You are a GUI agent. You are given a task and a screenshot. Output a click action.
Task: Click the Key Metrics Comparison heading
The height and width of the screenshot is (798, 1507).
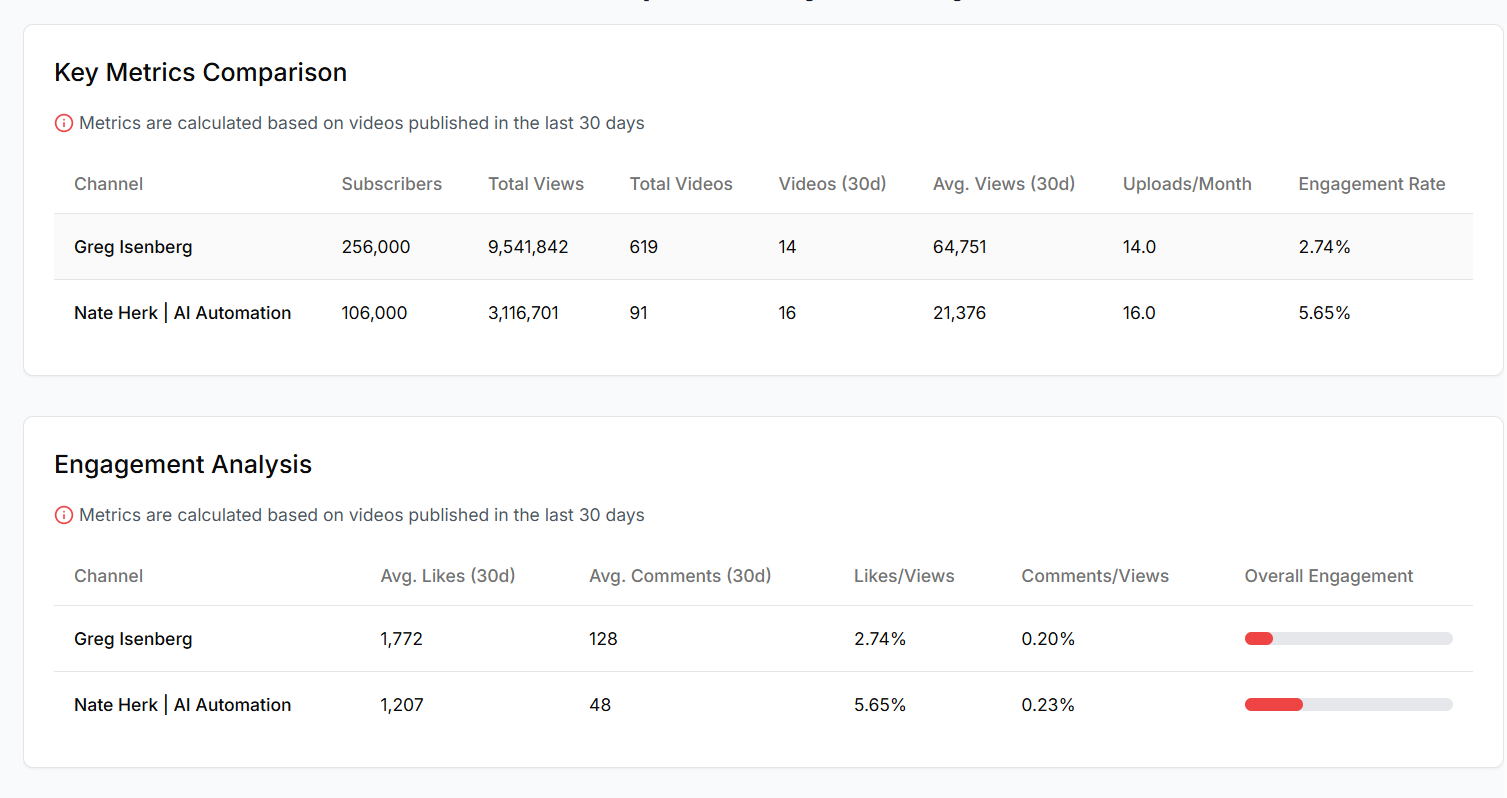point(201,73)
